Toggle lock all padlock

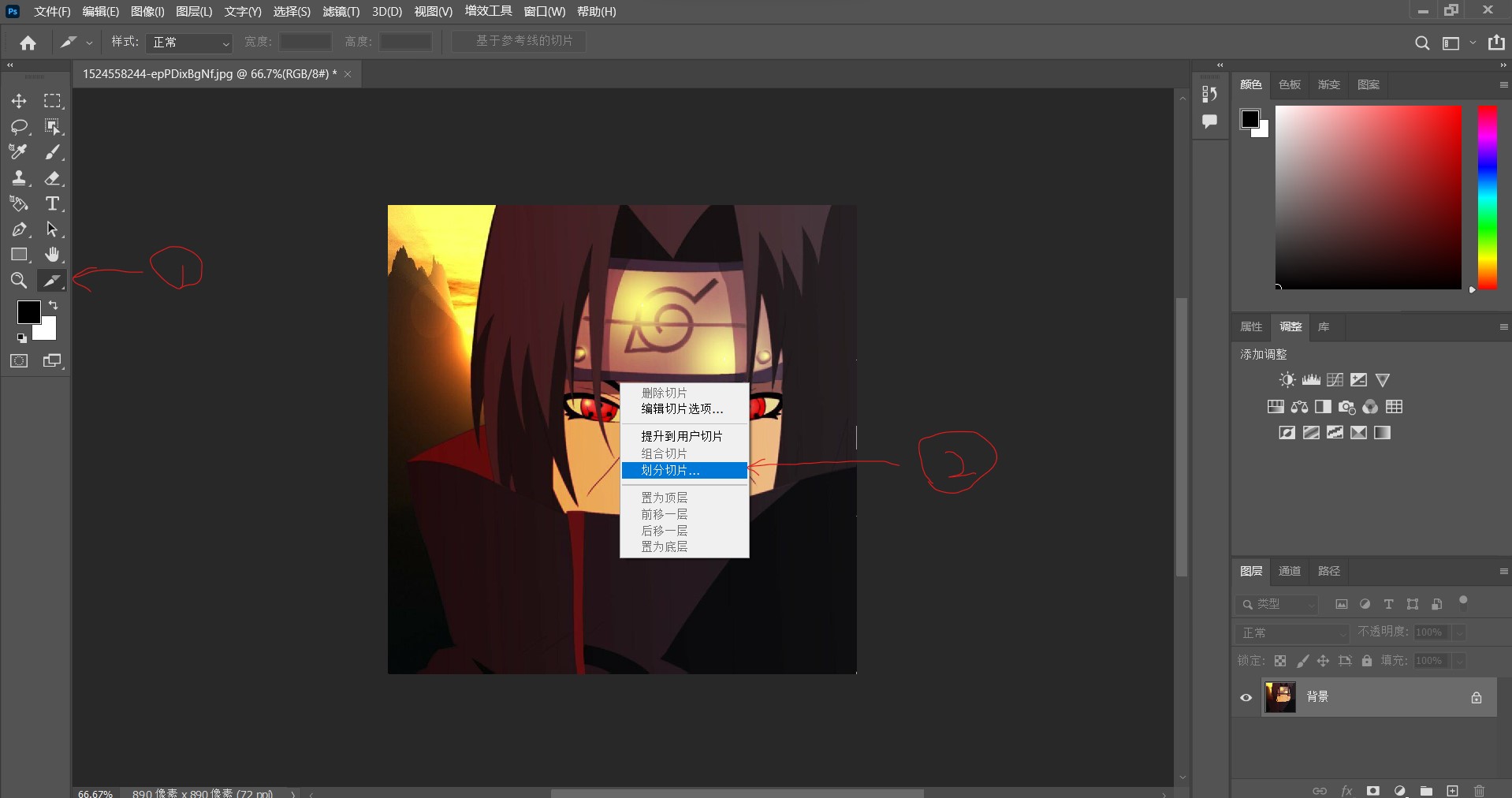tap(1367, 661)
